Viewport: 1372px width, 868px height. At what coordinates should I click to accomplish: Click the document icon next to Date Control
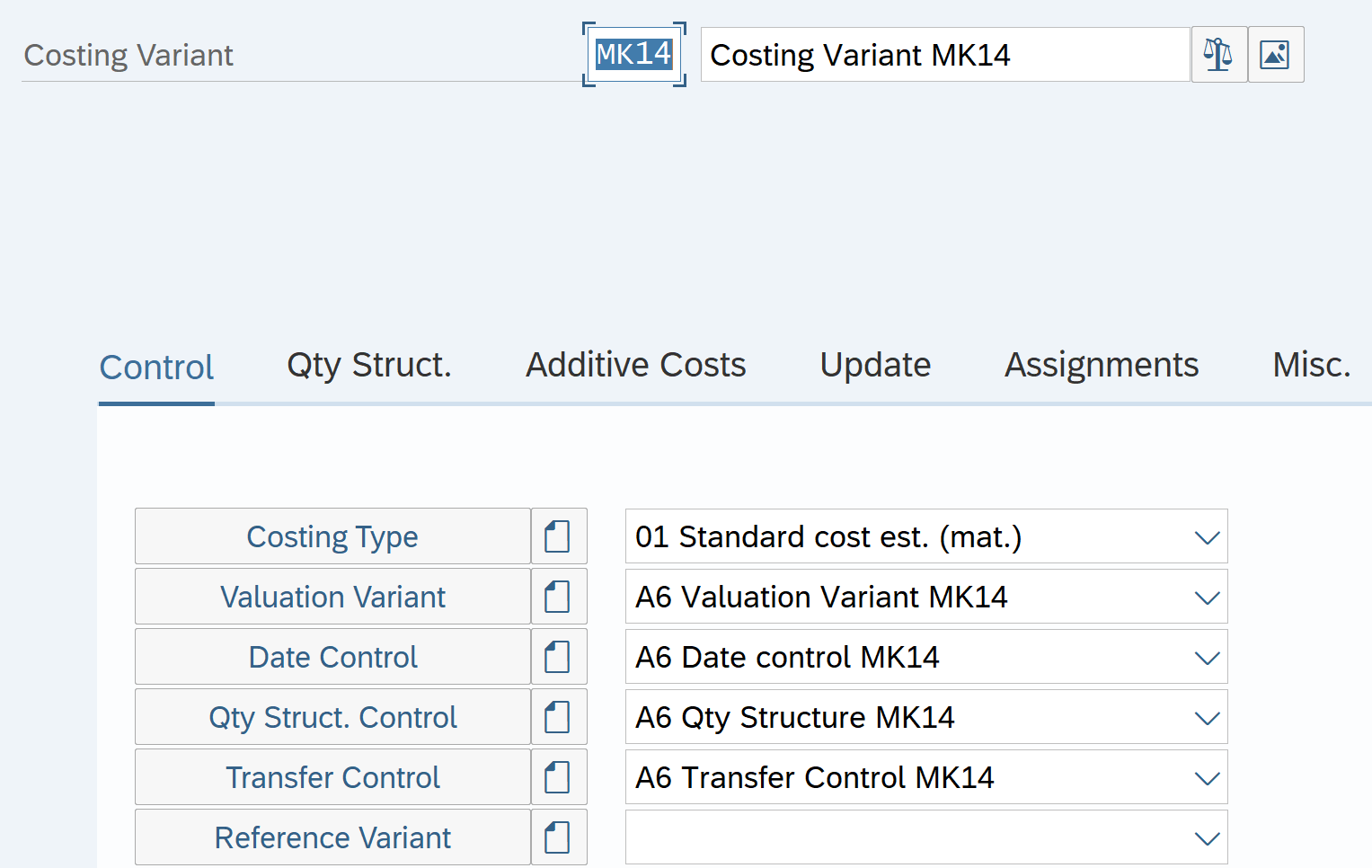coord(558,657)
